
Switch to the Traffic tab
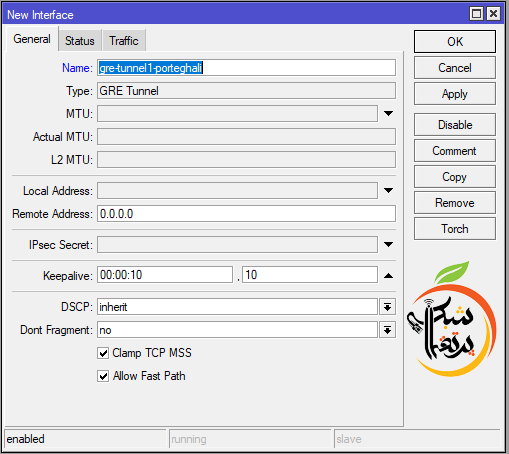124,41
